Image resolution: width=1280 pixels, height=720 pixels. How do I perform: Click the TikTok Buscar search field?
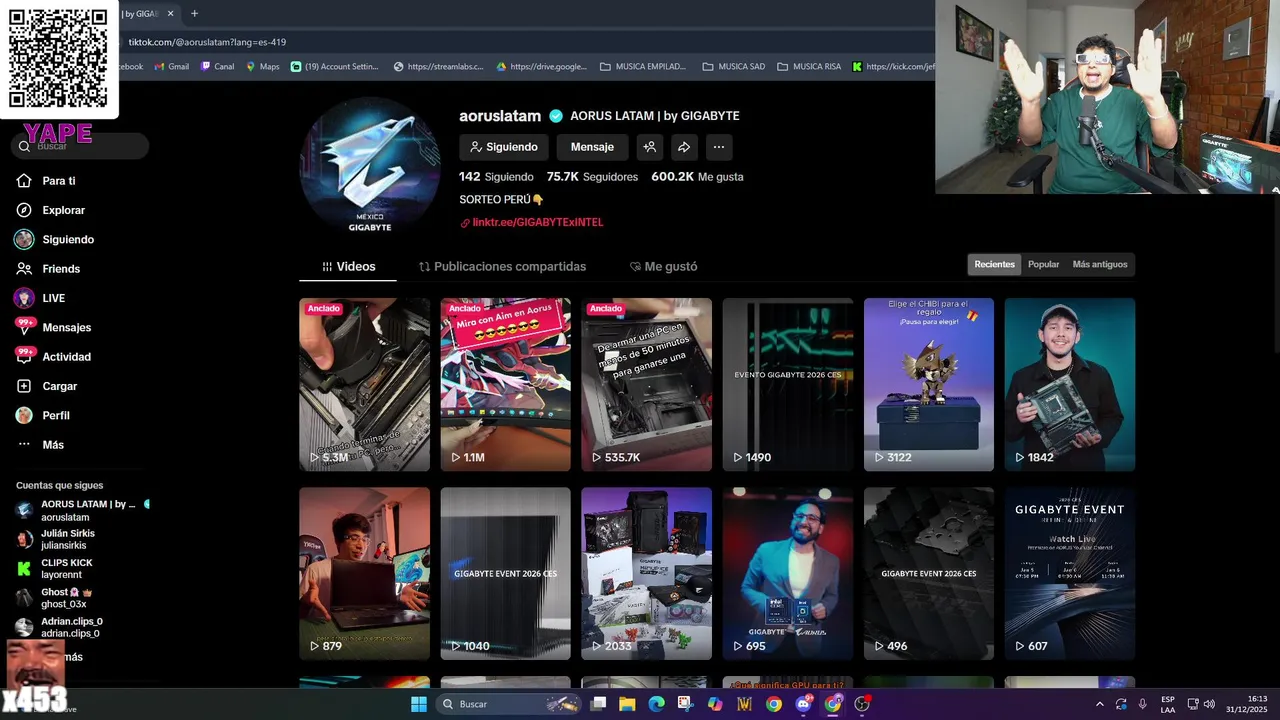[x=82, y=146]
